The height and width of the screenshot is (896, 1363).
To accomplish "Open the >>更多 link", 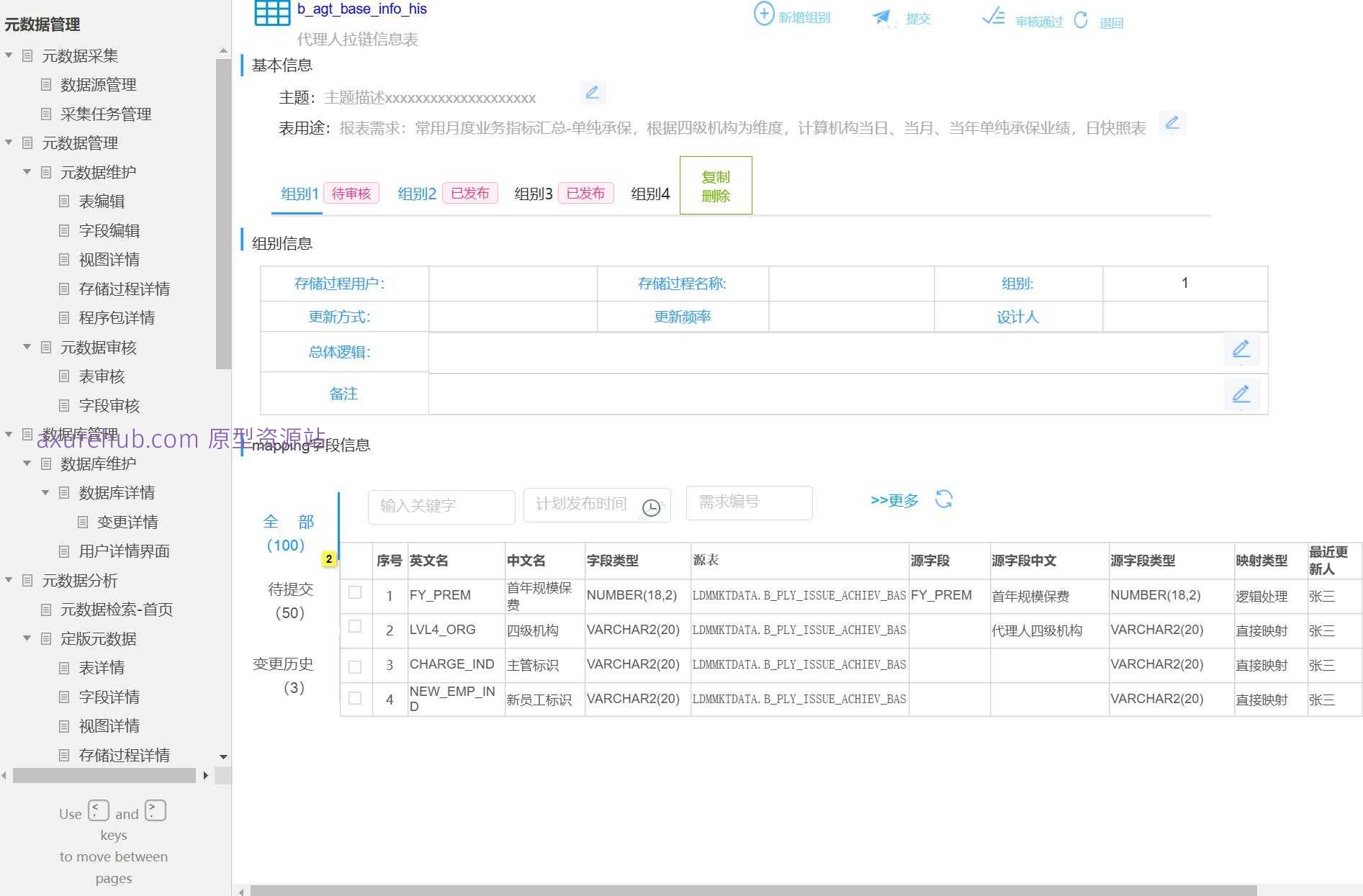I will pyautogui.click(x=894, y=501).
